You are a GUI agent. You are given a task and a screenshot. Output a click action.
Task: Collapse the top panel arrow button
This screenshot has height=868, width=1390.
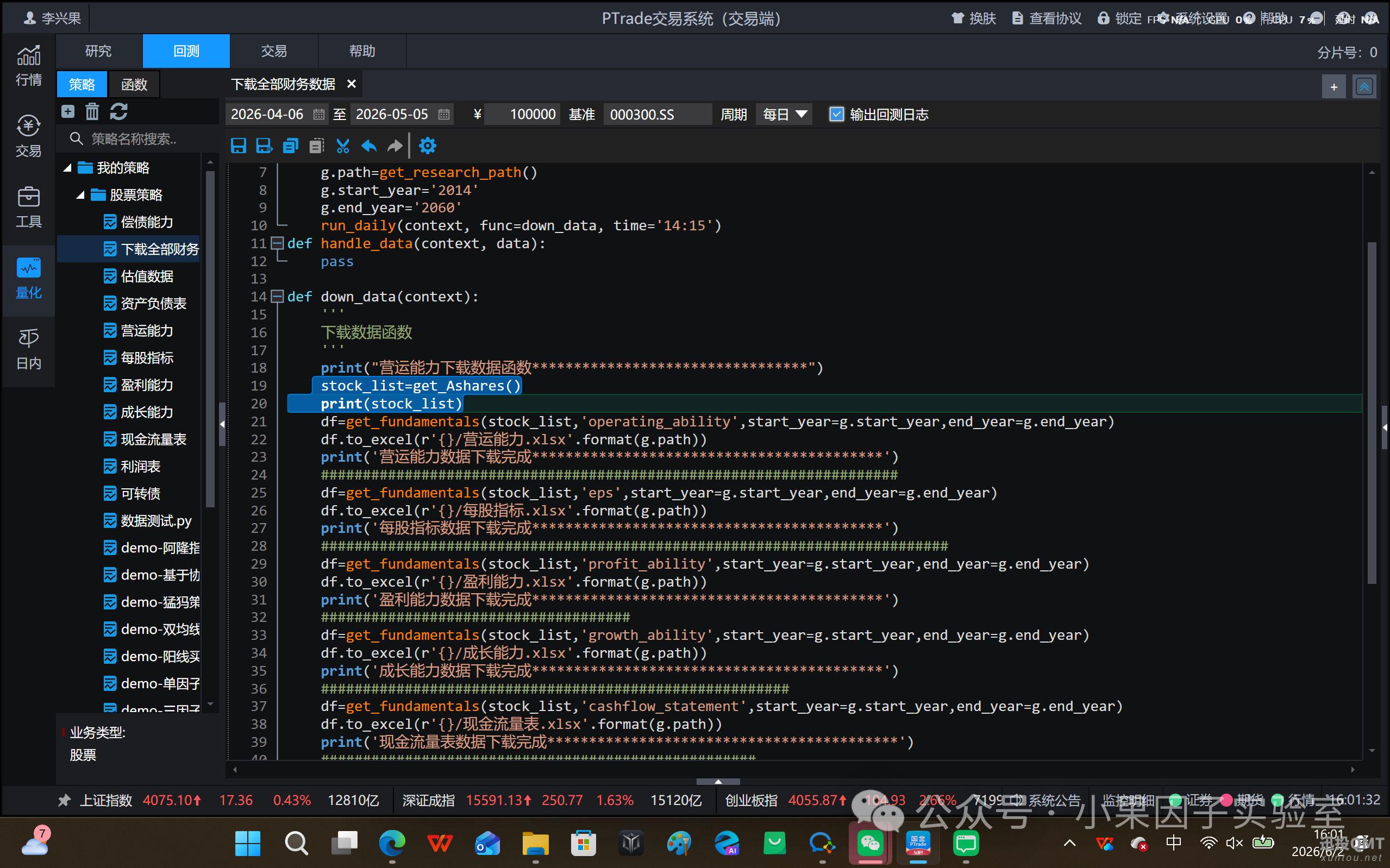(x=1364, y=87)
